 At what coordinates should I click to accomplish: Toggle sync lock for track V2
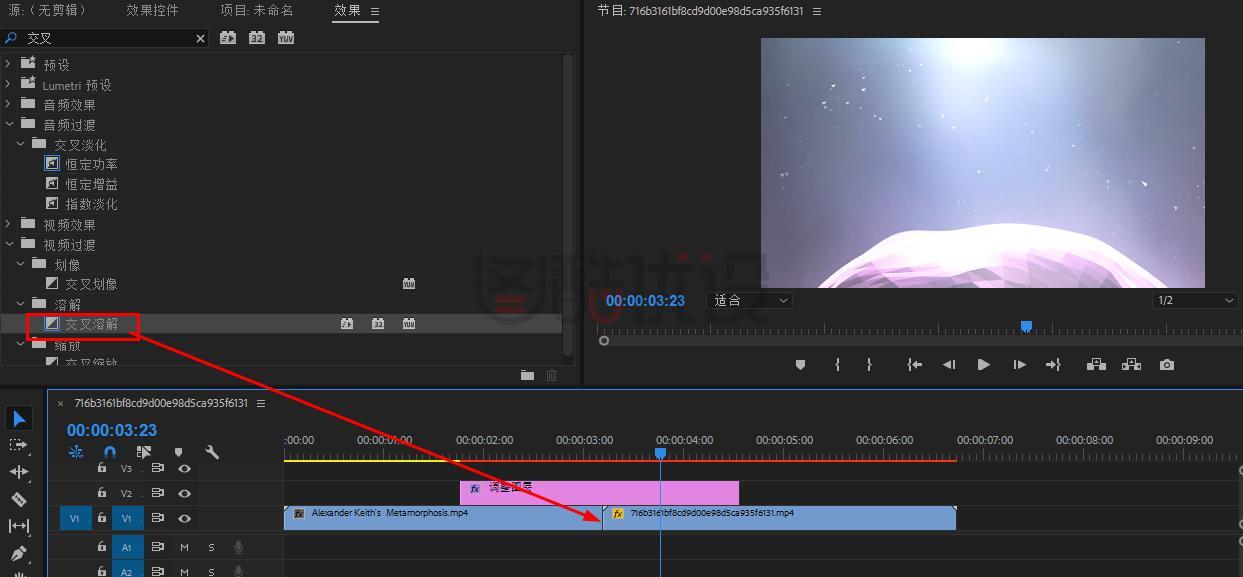[158, 493]
